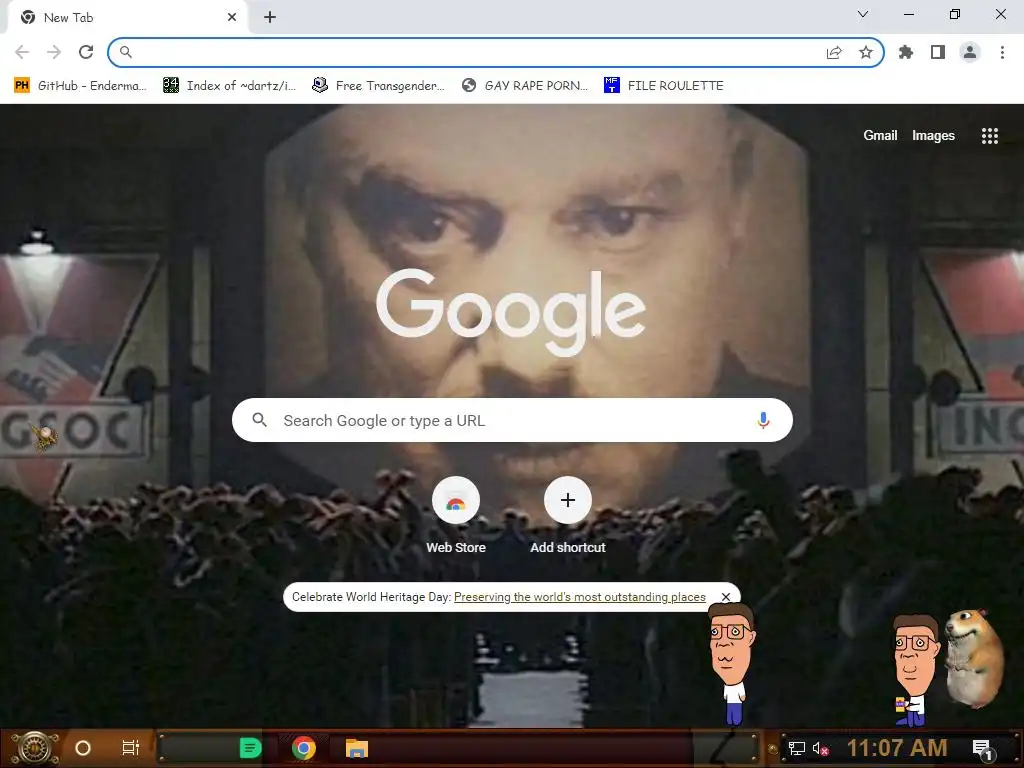The image size is (1024, 768).
Task: Share this page icon in address bar
Action: (834, 52)
